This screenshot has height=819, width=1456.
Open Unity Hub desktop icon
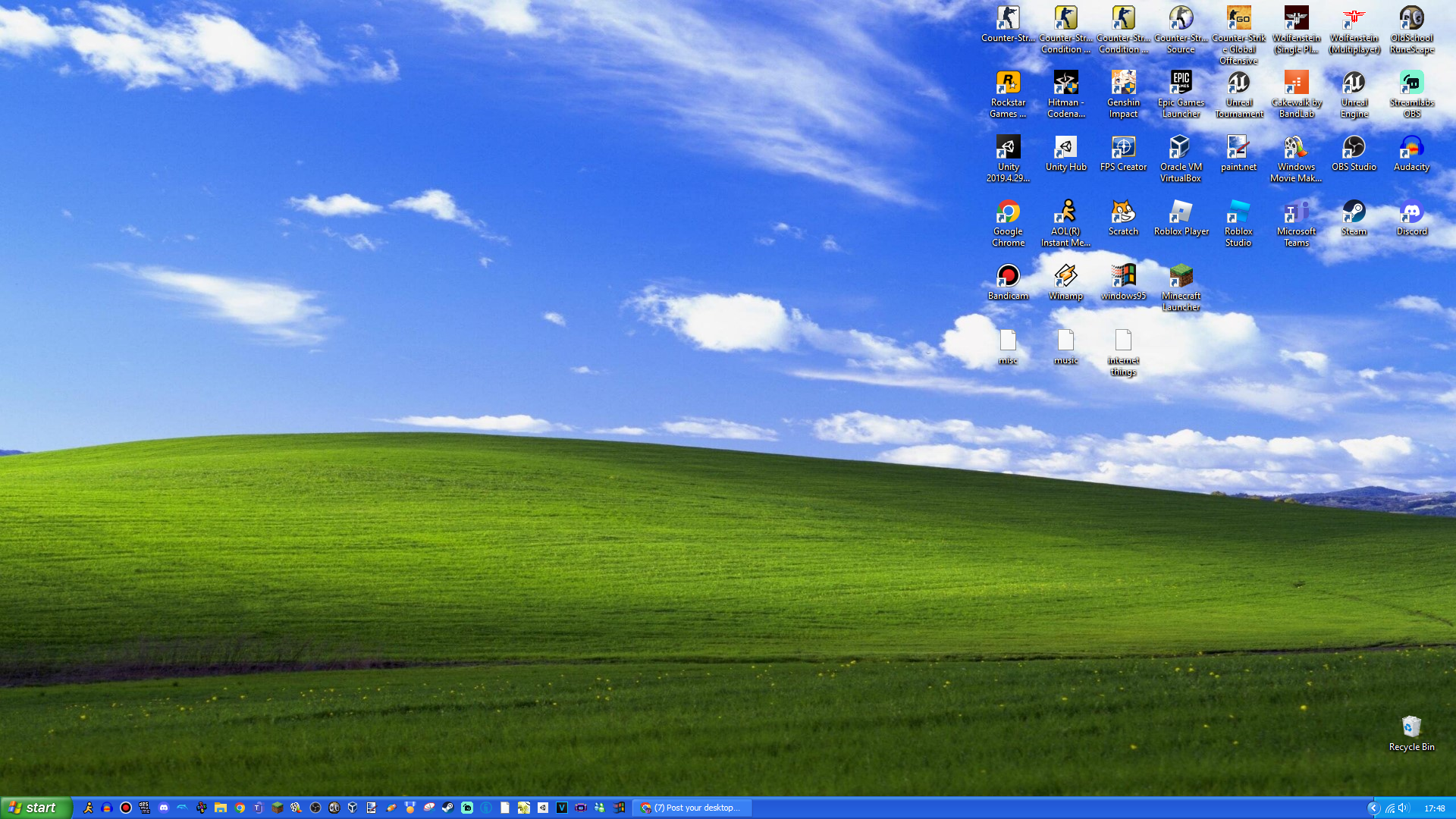click(x=1065, y=154)
